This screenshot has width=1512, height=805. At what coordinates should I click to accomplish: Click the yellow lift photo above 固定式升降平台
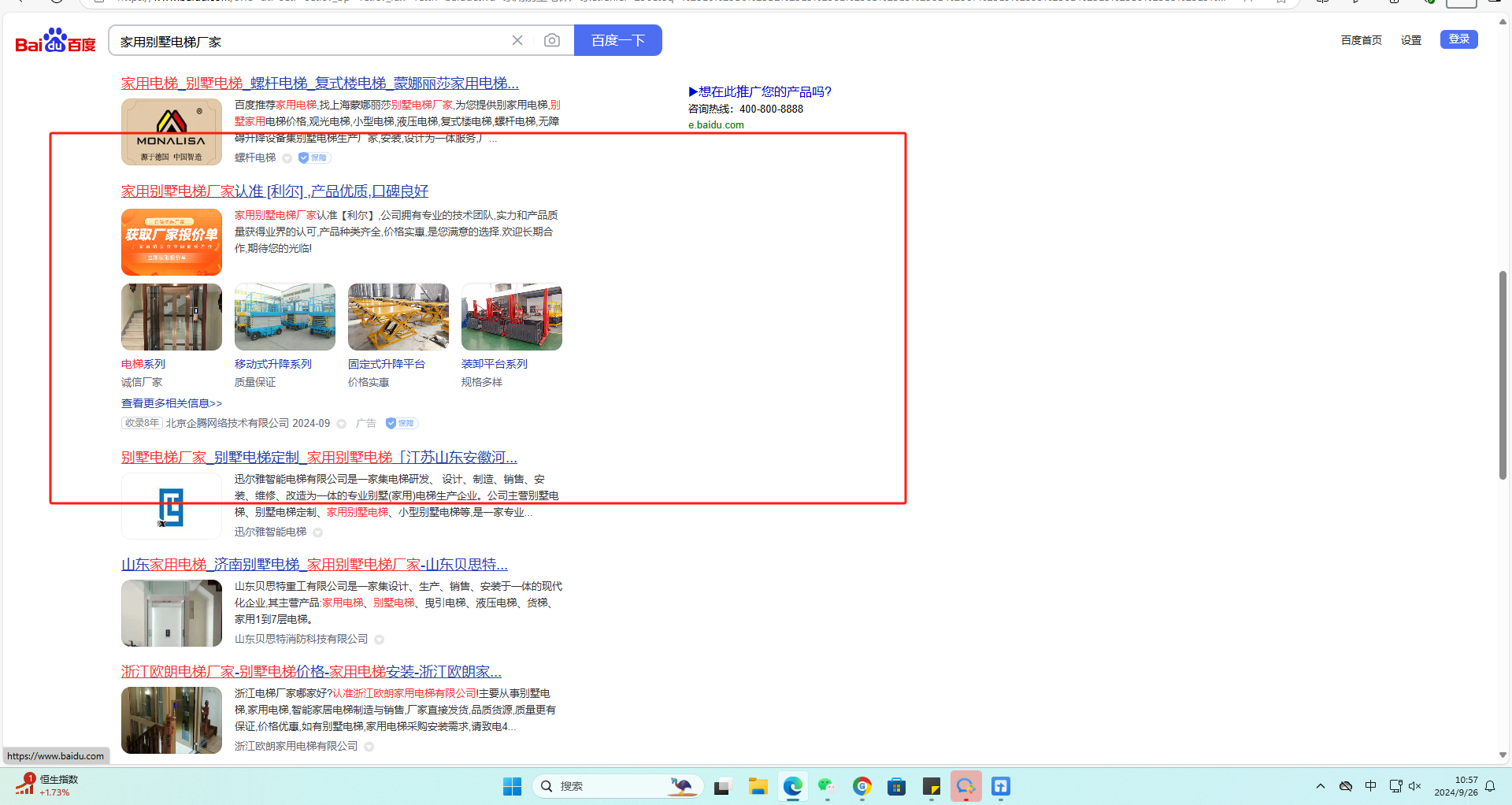[x=398, y=317]
